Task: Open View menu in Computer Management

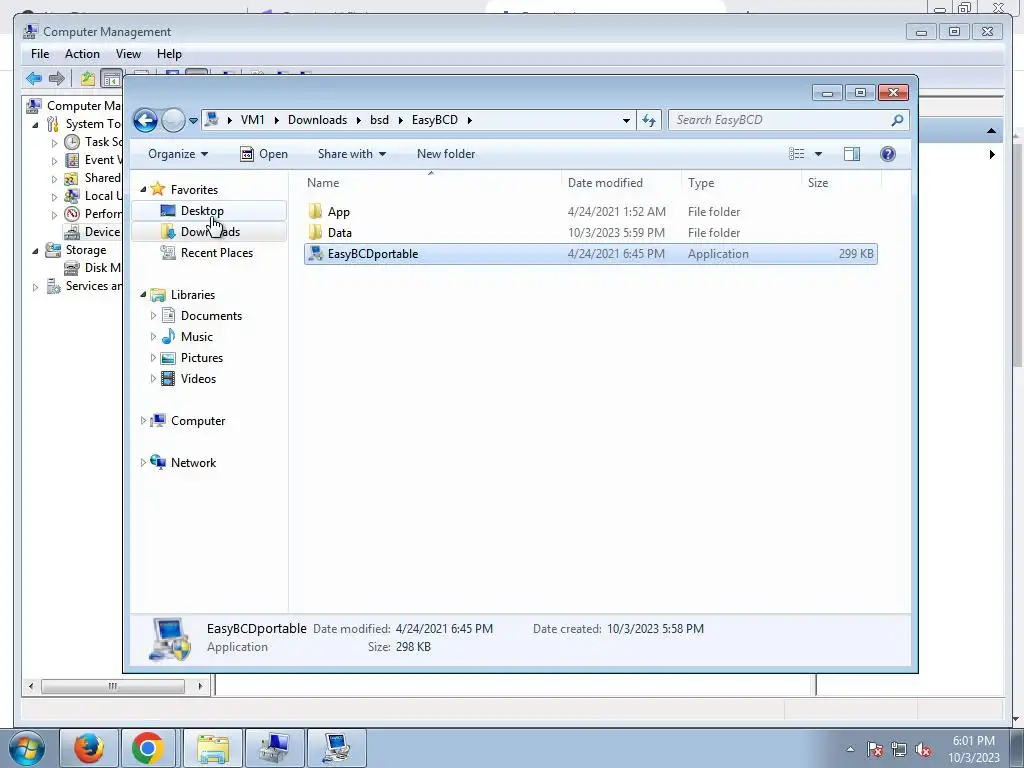Action: tap(128, 54)
